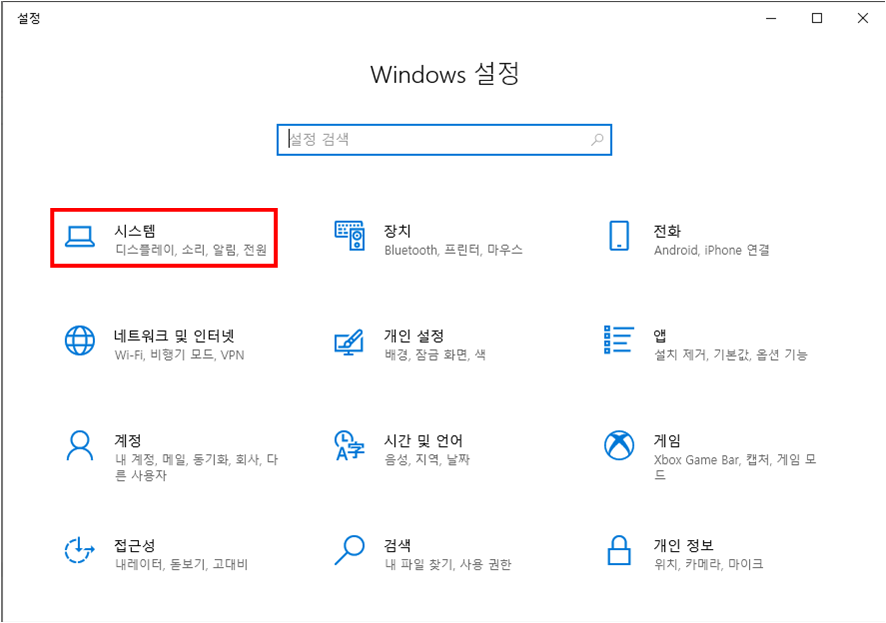This screenshot has height=623, width=886.
Task: Open the 시스템 laptop icon
Action: point(80,237)
